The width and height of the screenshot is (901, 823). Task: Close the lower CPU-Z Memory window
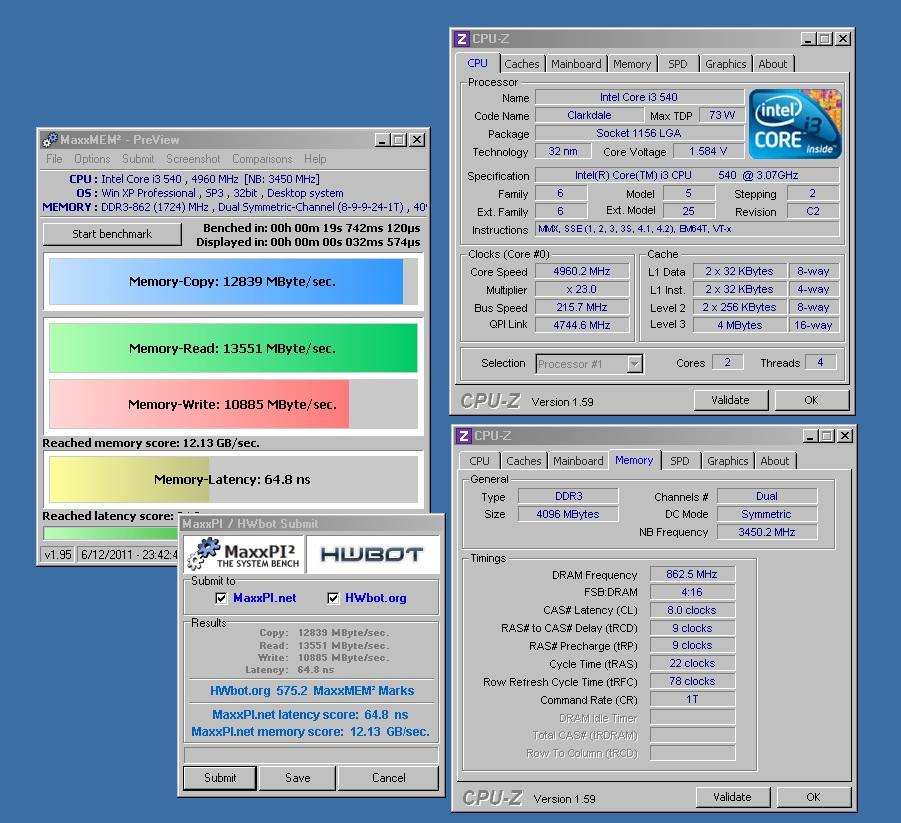tap(845, 436)
